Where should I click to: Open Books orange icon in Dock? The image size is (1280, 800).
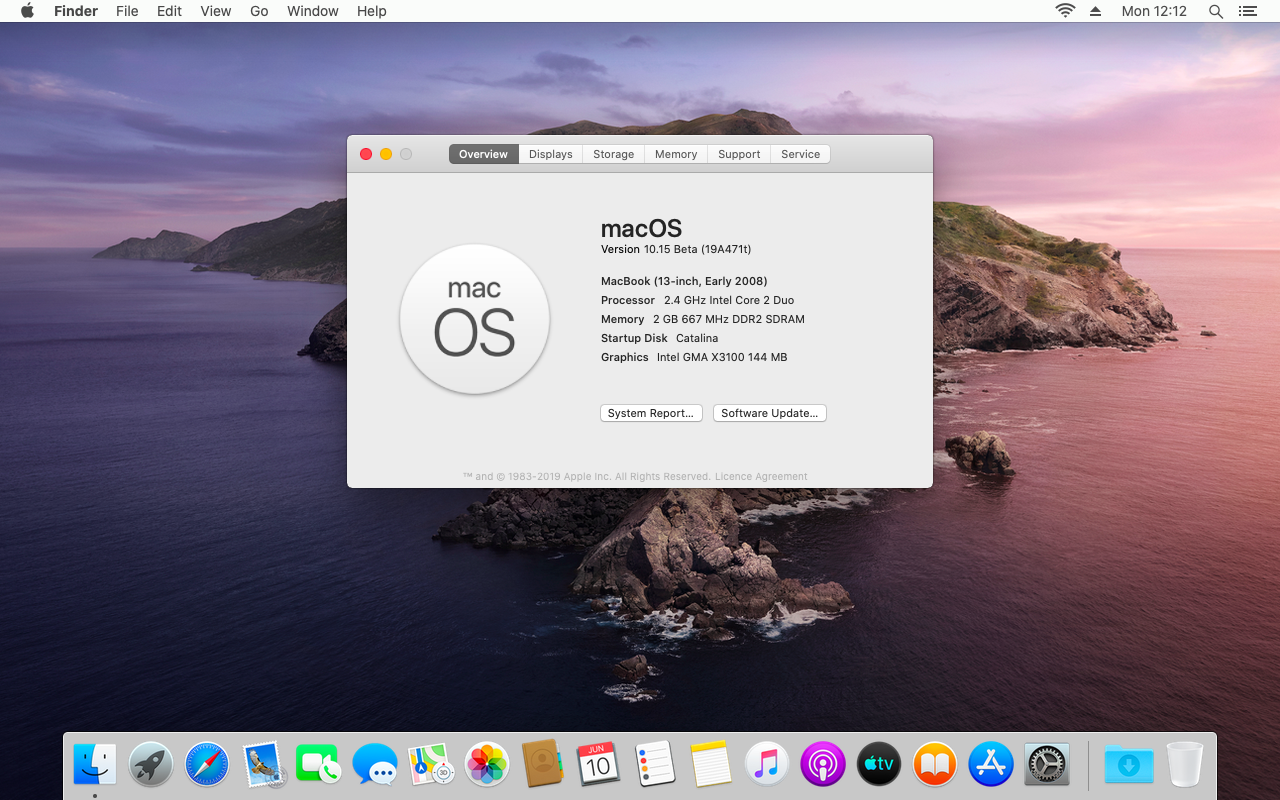935,765
